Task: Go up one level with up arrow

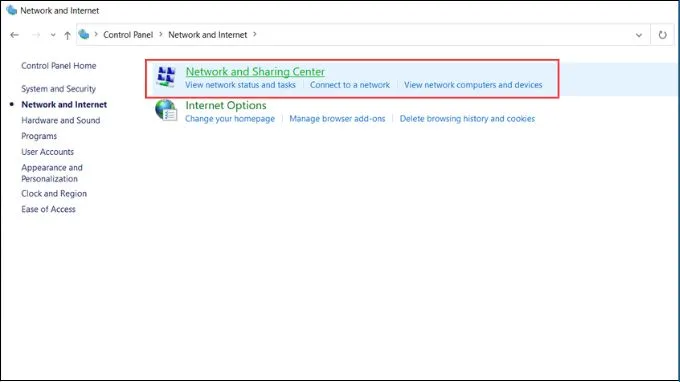Action: (67, 35)
